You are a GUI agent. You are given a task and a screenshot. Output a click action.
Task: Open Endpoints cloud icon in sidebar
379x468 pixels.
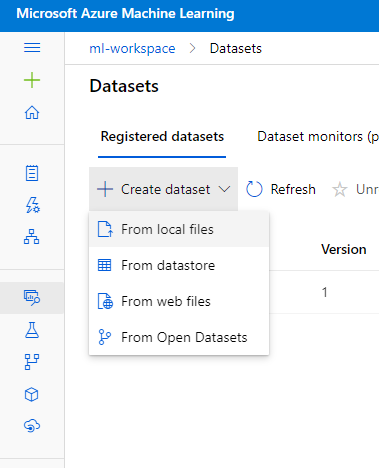[x=32, y=426]
